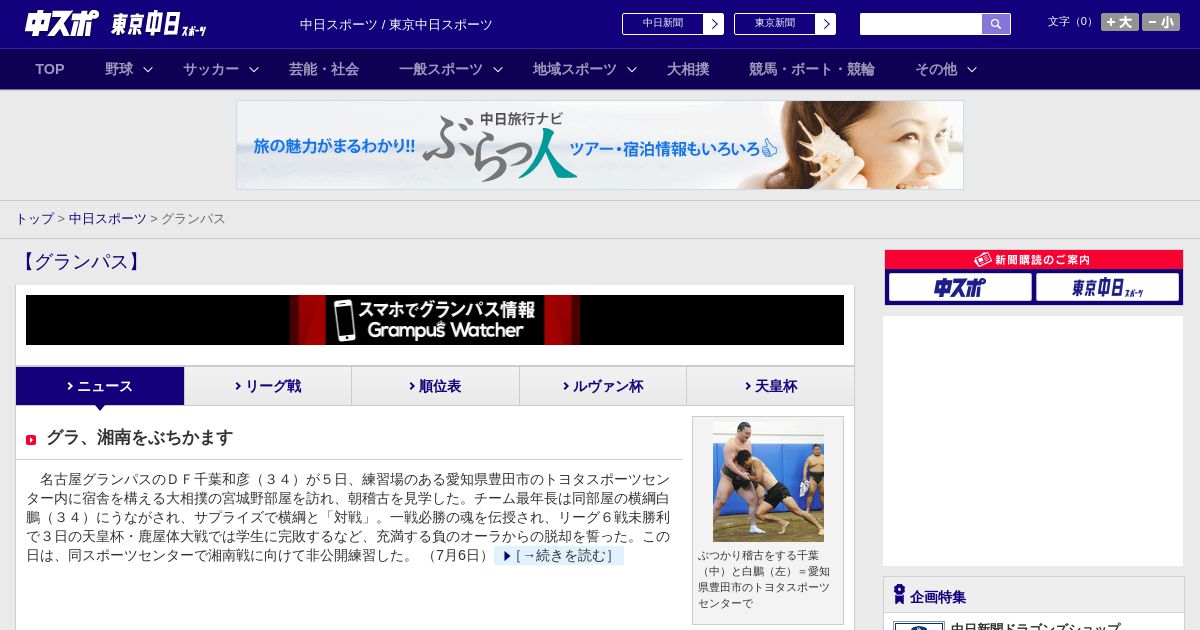Expand the サッカー dropdown chevron
Viewport: 1200px width, 630px height.
254,69
